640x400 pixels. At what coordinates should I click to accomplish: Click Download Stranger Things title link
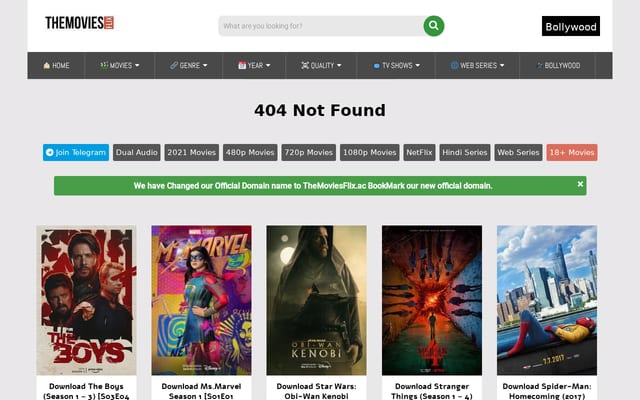pos(432,391)
